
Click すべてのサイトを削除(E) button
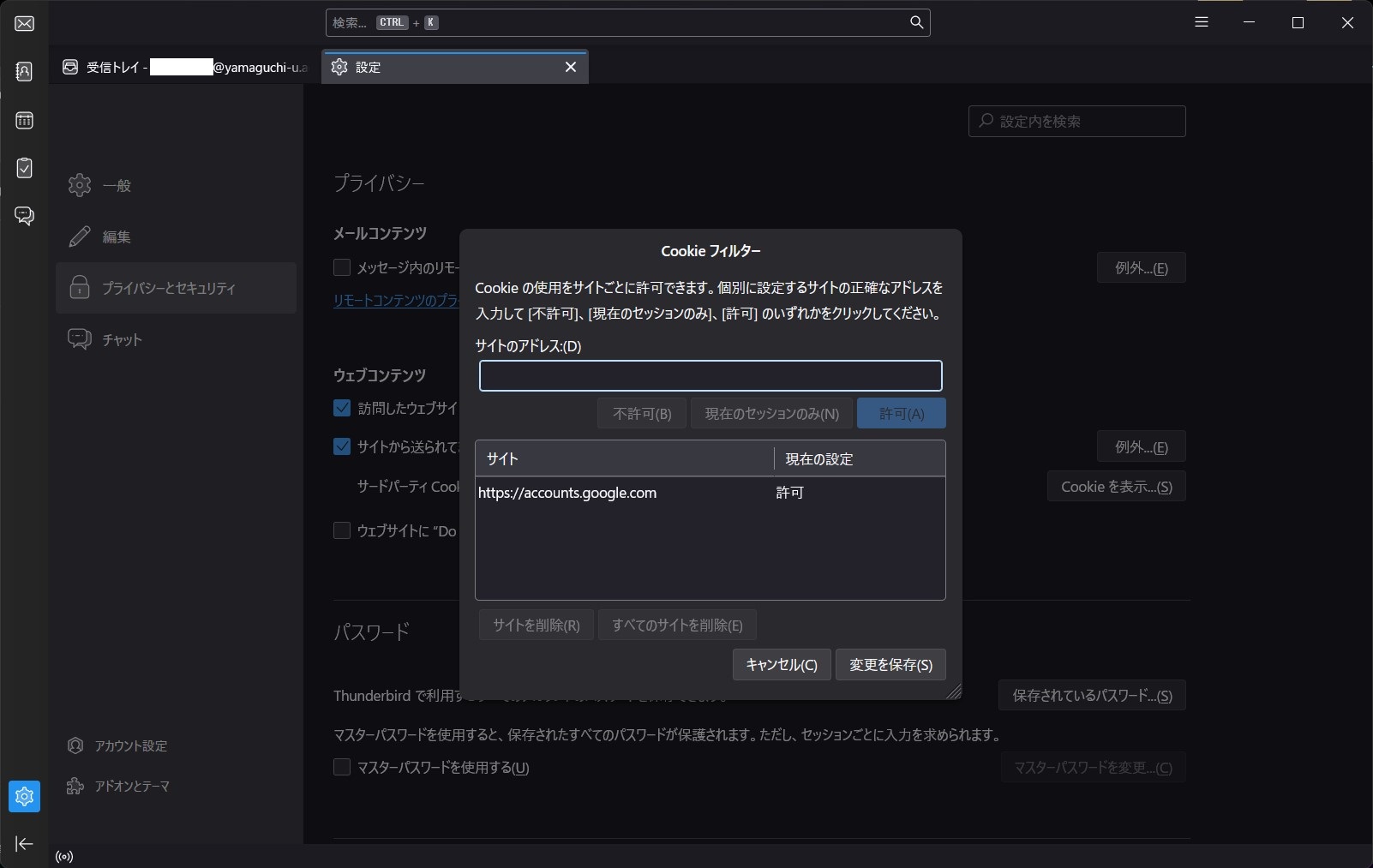pos(677,626)
